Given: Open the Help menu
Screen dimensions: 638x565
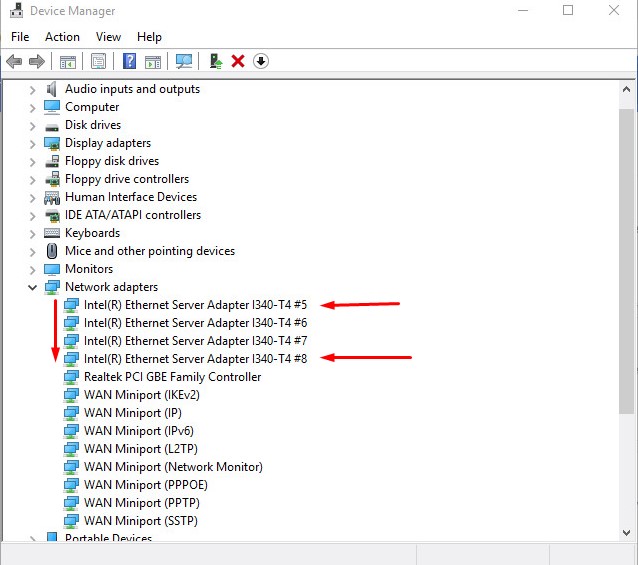Looking at the screenshot, I should tap(149, 37).
